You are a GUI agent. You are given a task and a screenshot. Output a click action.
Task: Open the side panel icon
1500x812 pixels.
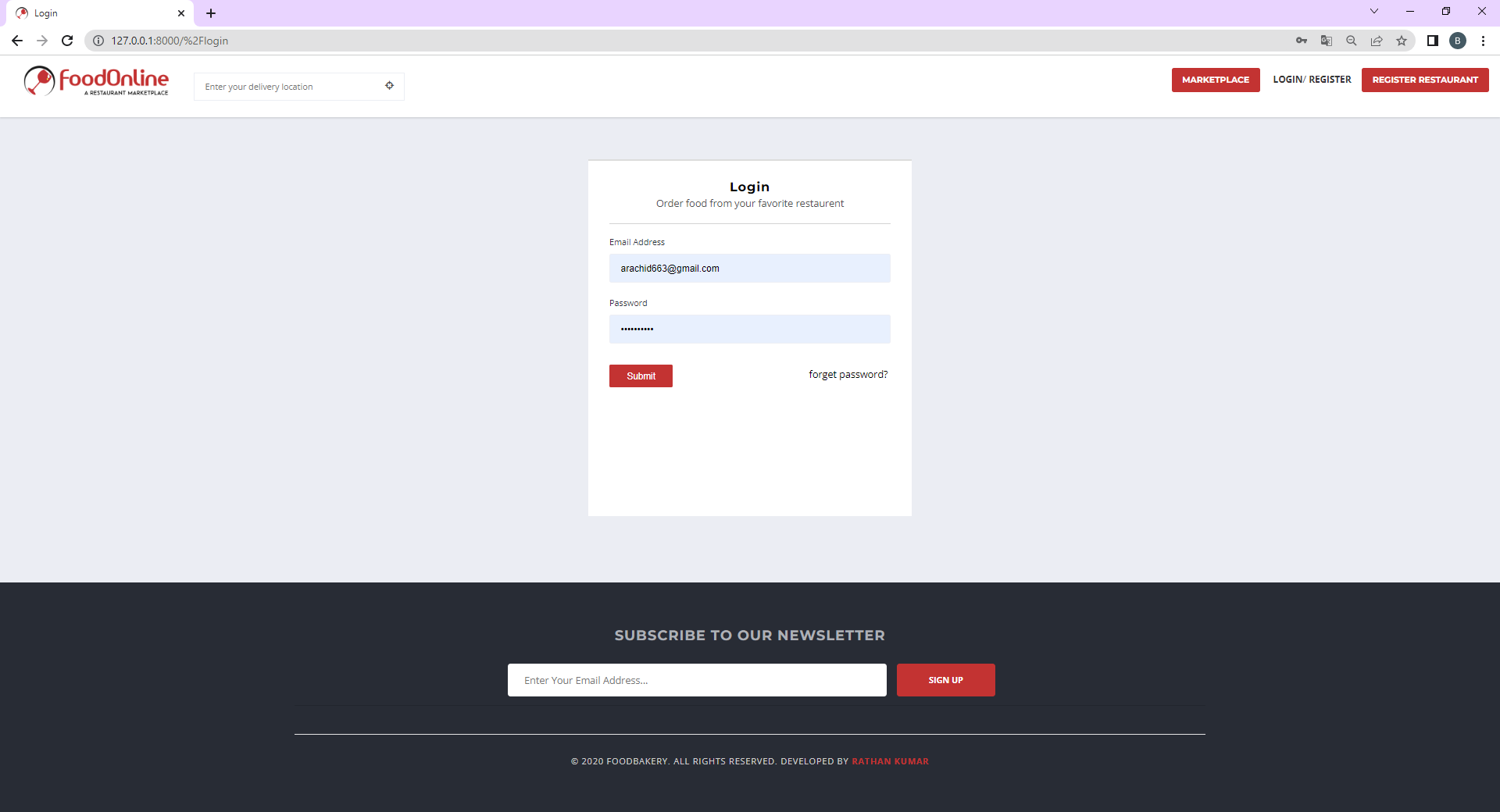pyautogui.click(x=1432, y=41)
